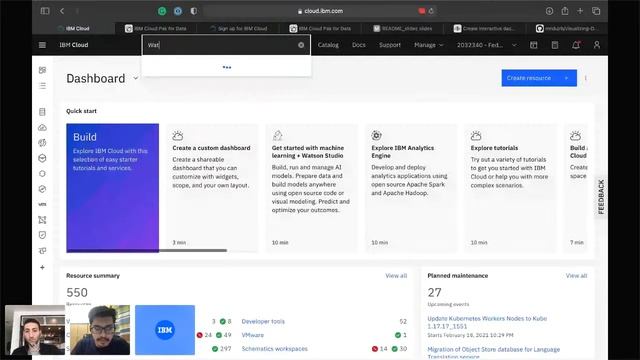Click the '550' resource count
The height and width of the screenshot is (360, 640).
click(77, 292)
